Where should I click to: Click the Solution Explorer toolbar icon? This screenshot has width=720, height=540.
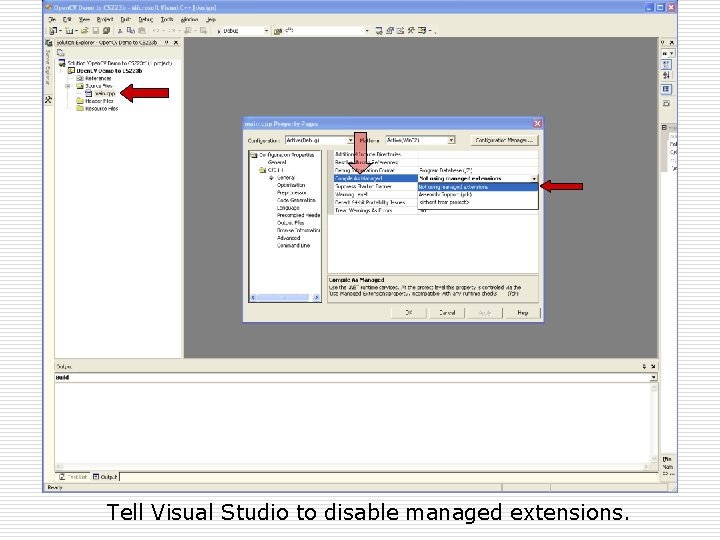pyautogui.click(x=379, y=31)
